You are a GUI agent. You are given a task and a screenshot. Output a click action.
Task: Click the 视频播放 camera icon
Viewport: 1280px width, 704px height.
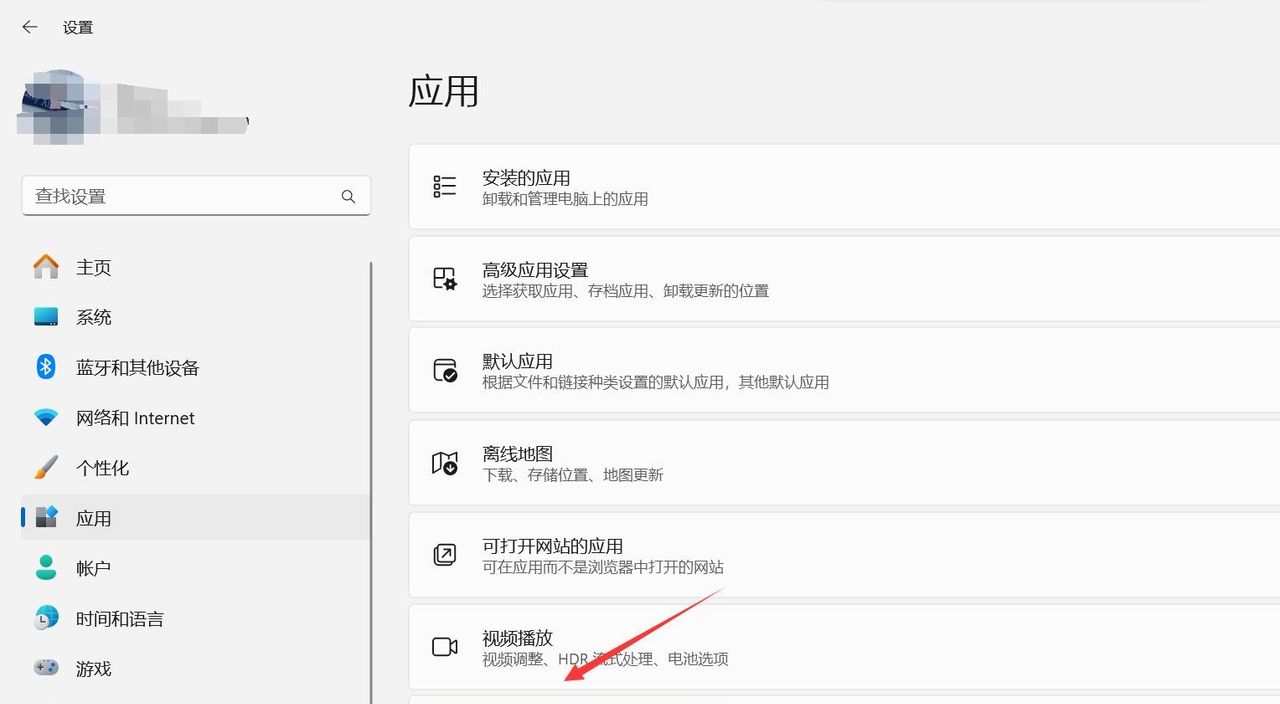tap(444, 647)
